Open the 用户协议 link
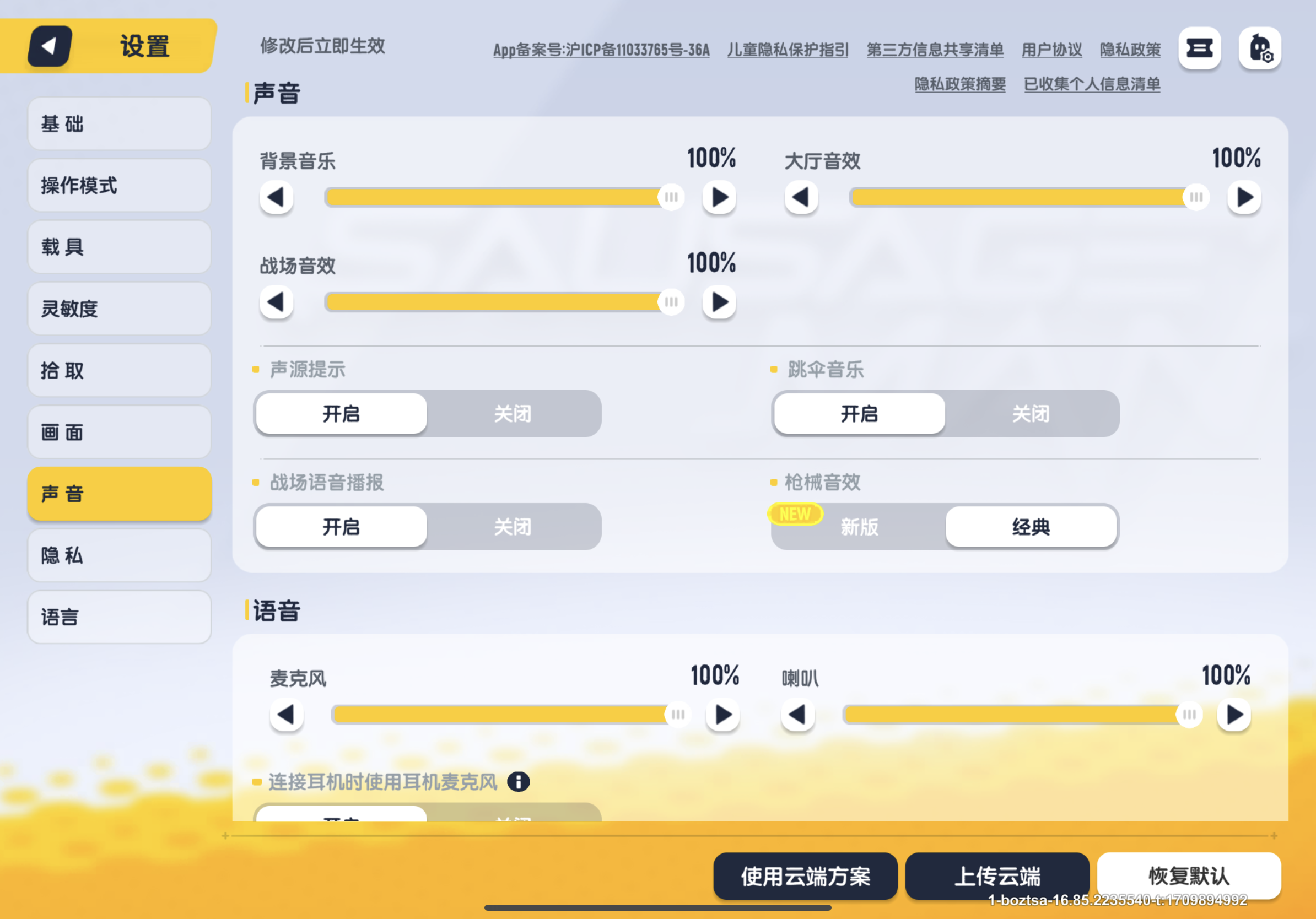The height and width of the screenshot is (919, 1316). [x=1052, y=51]
